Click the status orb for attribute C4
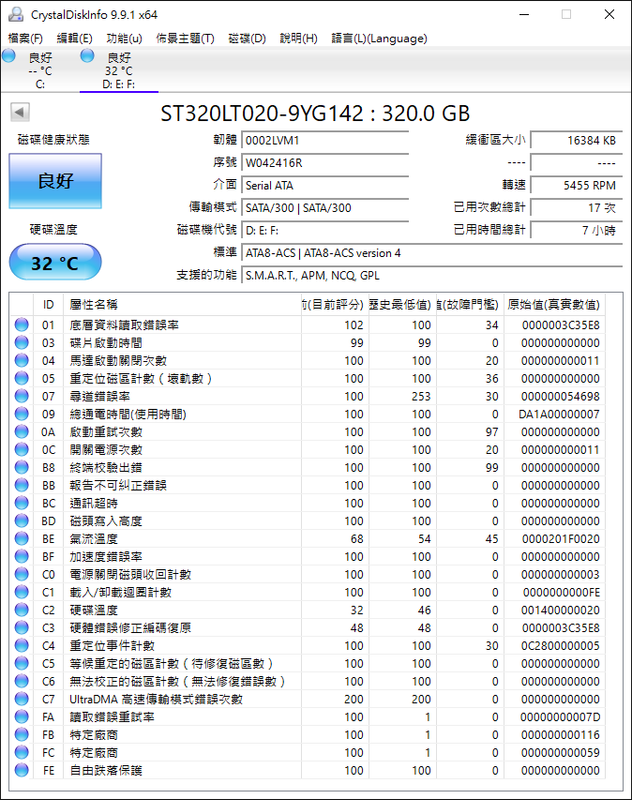Viewport: 632px width, 800px height. point(22,645)
